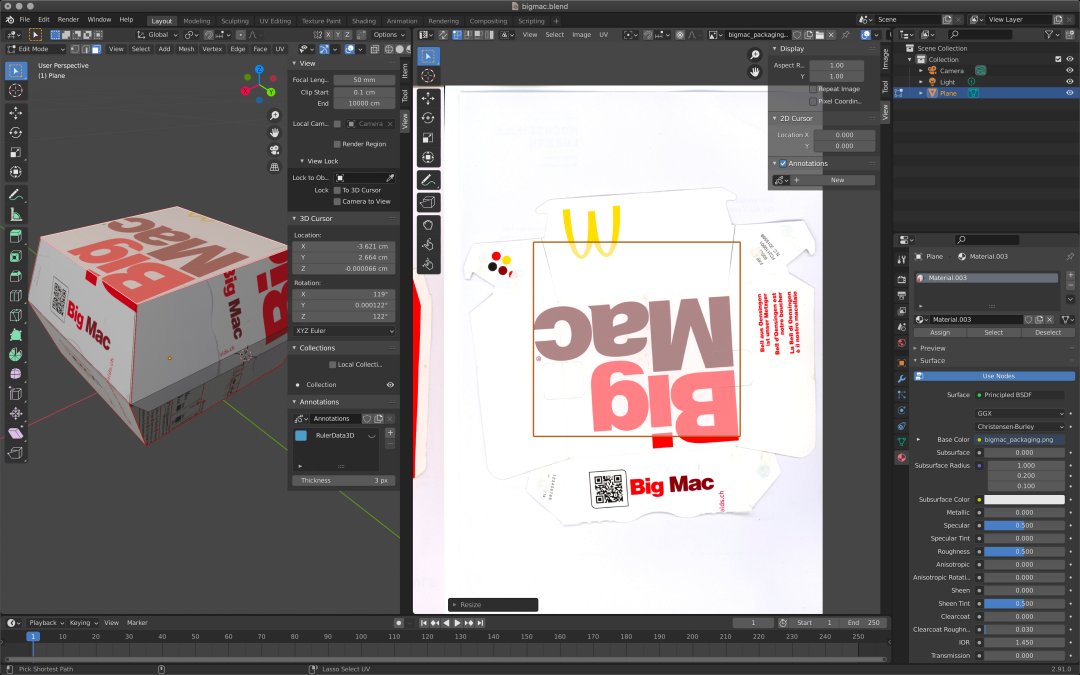This screenshot has height=675, width=1080.
Task: Enable Lock To 3D Cursor checkbox
Action: point(337,190)
